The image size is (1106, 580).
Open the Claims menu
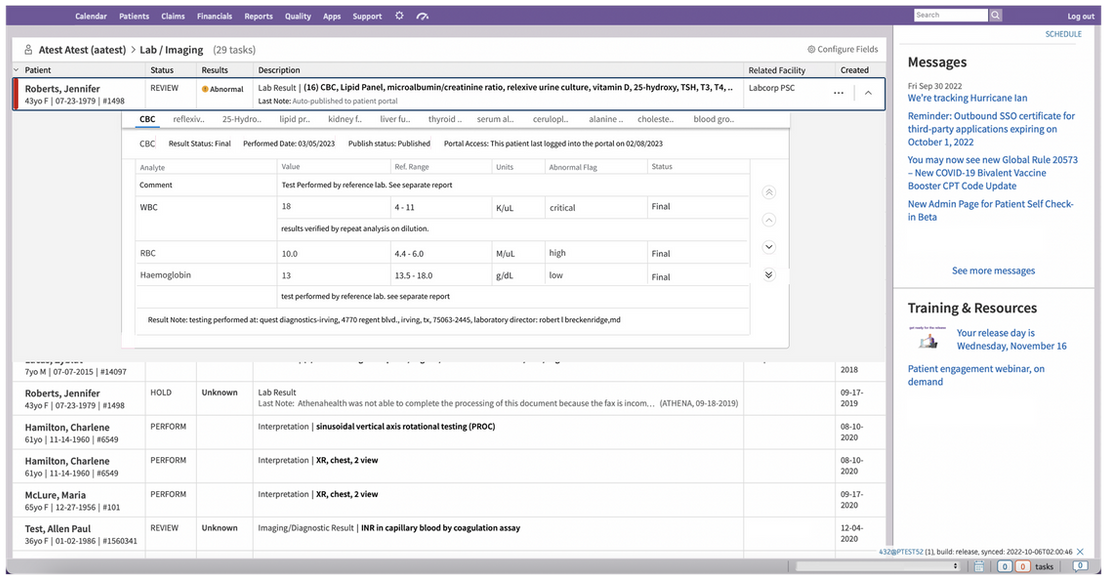pos(173,16)
